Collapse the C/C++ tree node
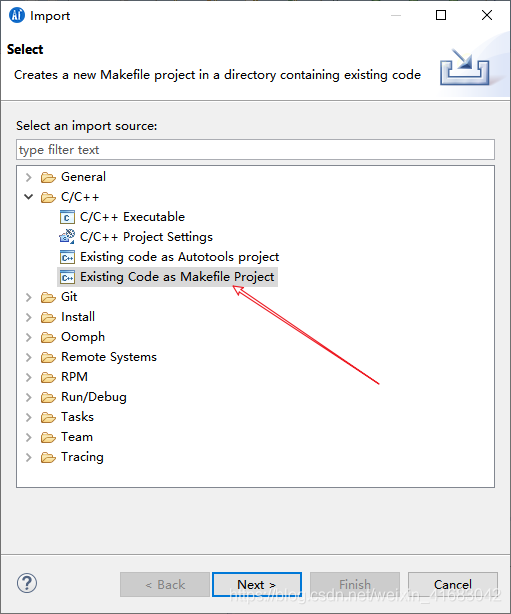This screenshot has height=614, width=511. 29,197
